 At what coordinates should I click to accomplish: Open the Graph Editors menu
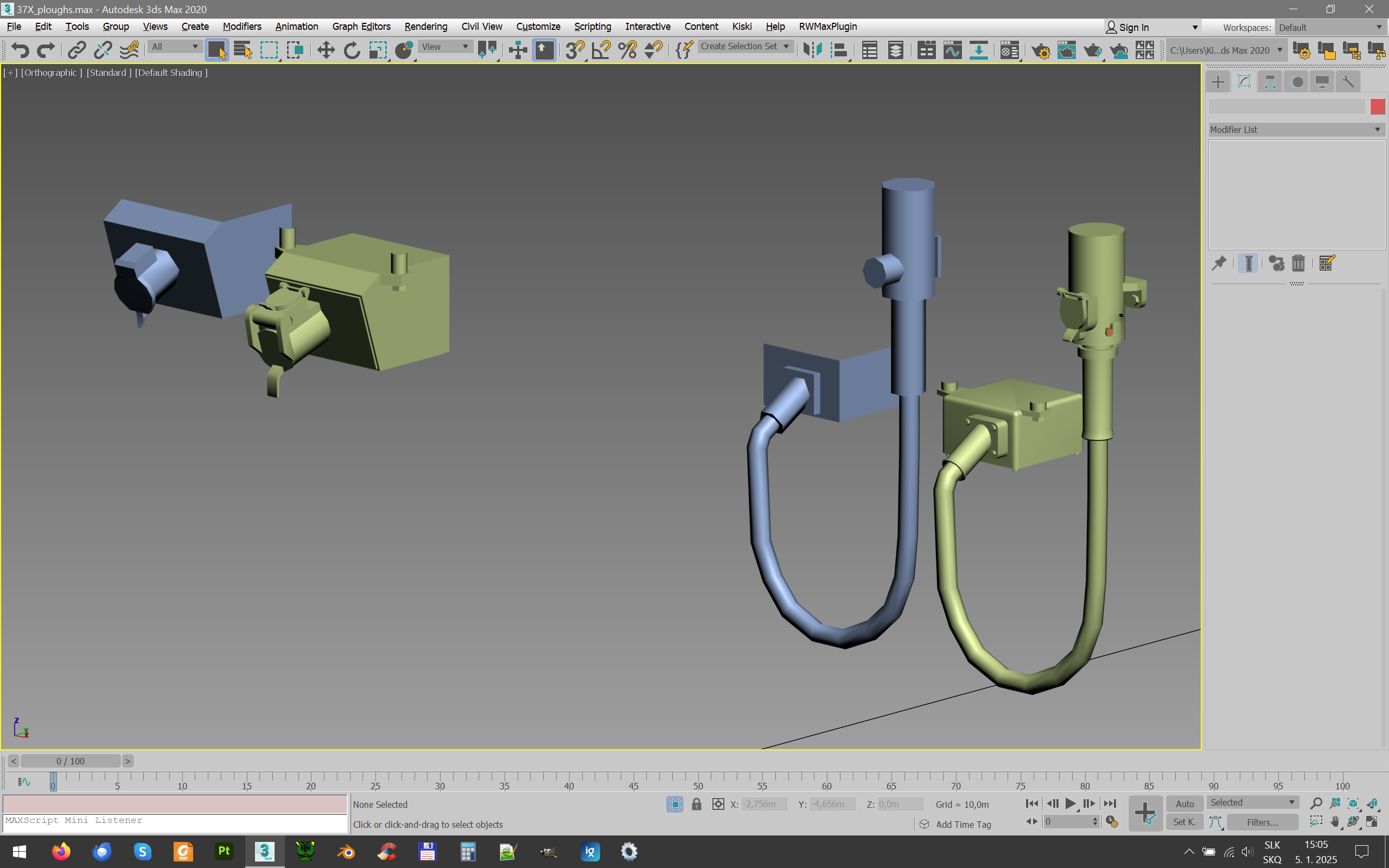[x=361, y=27]
